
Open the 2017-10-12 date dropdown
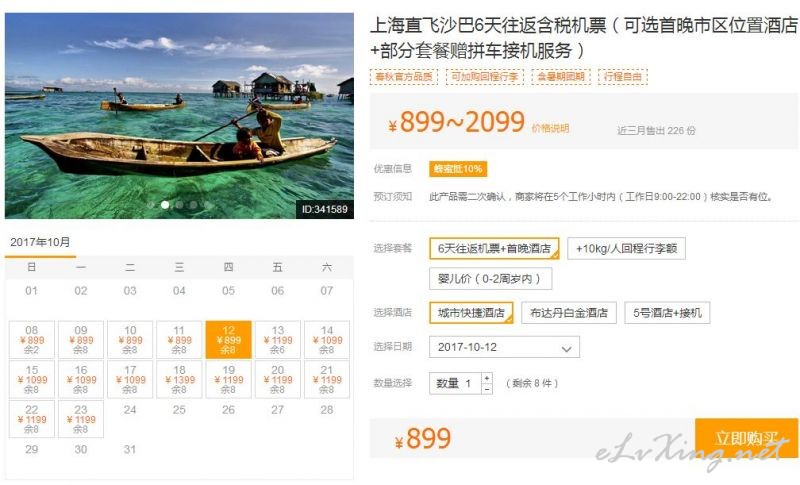tap(504, 347)
